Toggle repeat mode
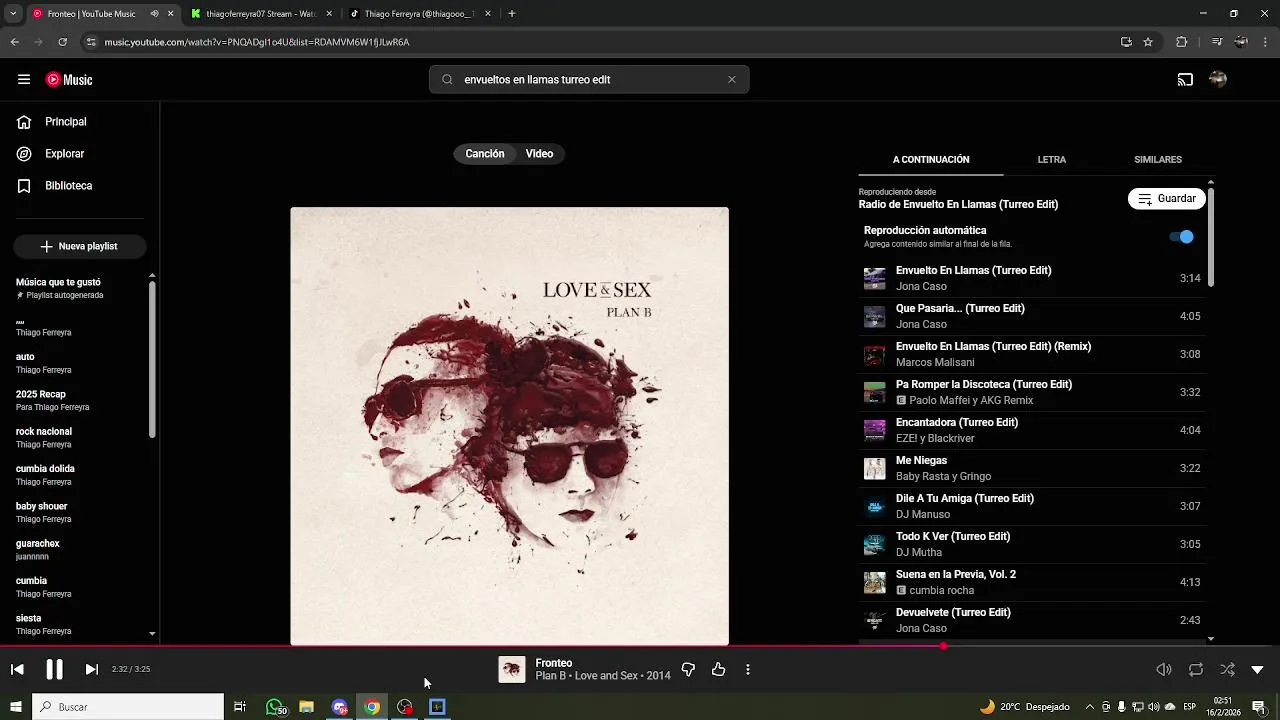This screenshot has width=1280, height=720. (x=1196, y=670)
